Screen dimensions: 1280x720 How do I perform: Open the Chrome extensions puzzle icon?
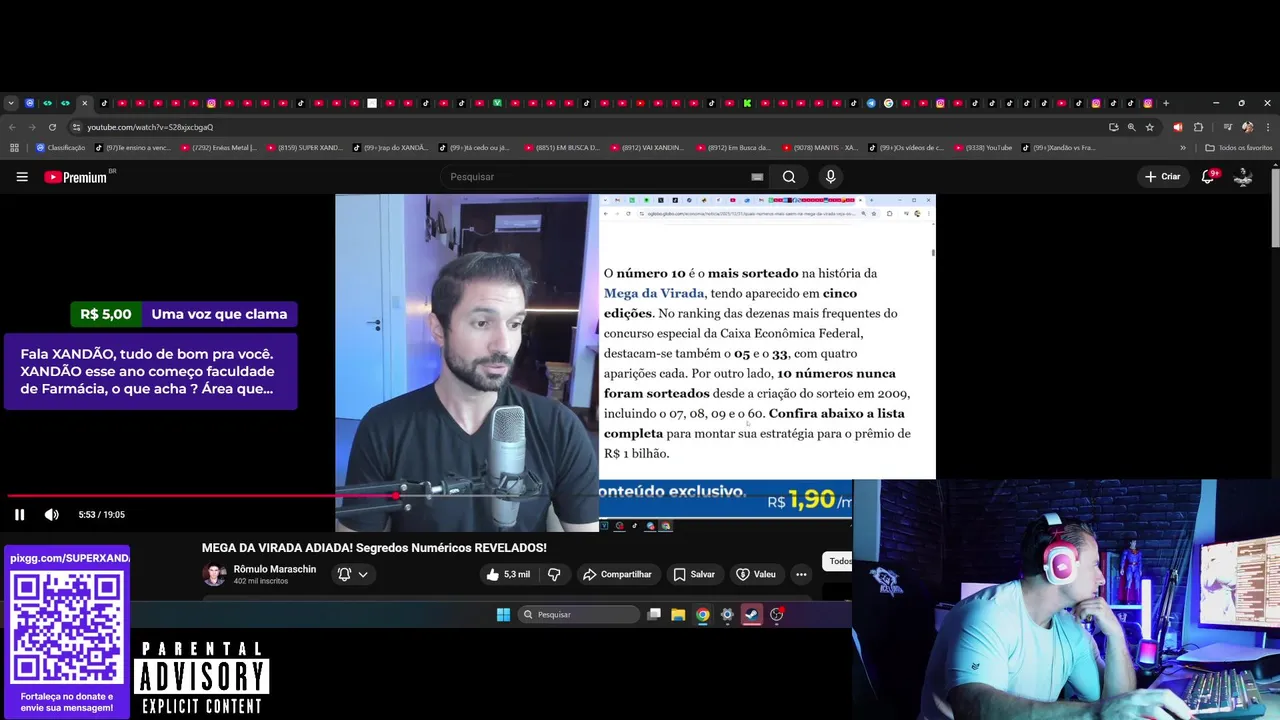tap(1198, 127)
